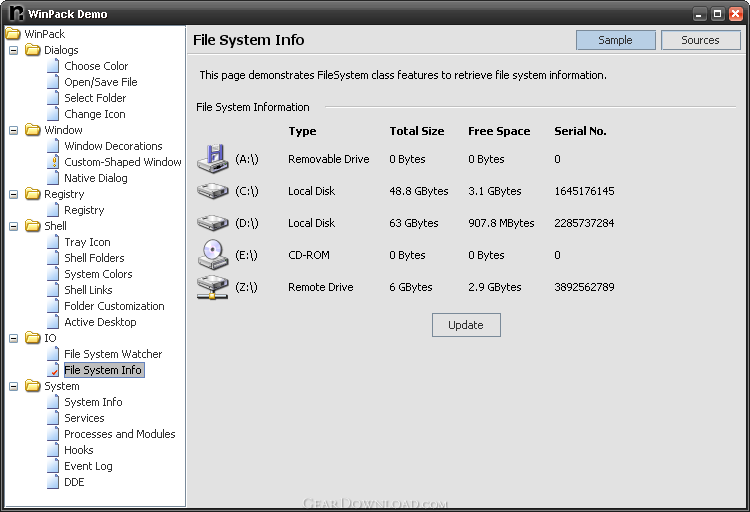Click the page icon beside DDE
The height and width of the screenshot is (512, 750).
[x=53, y=482]
